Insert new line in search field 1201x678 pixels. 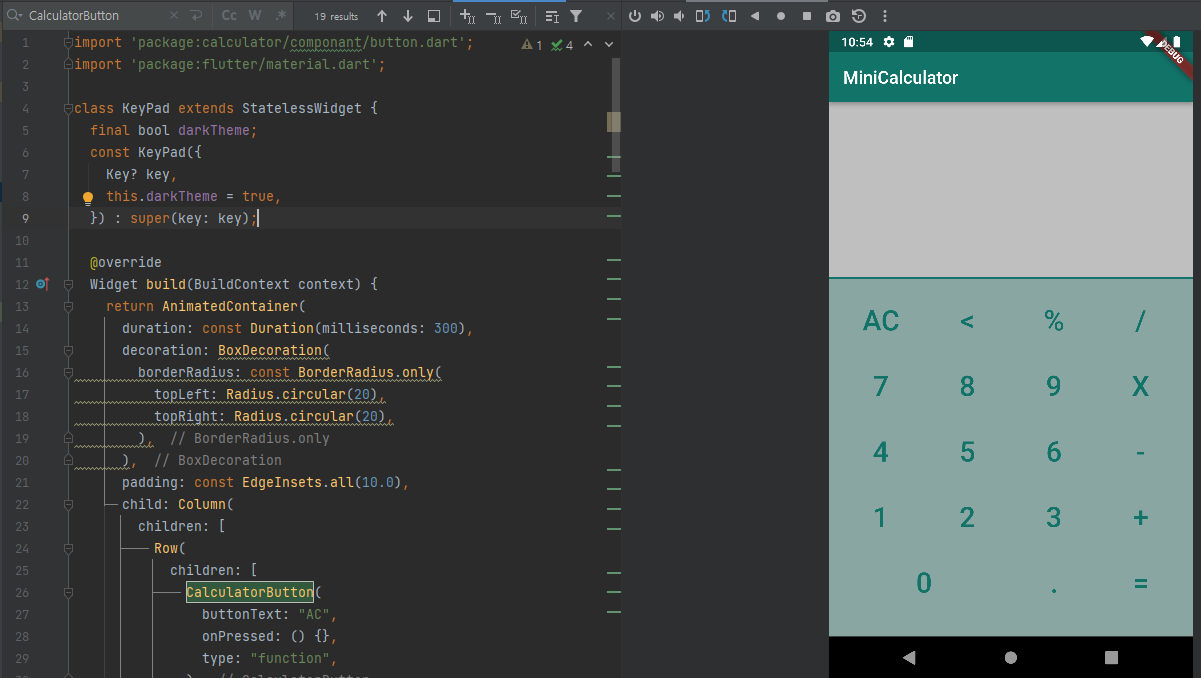click(x=196, y=16)
